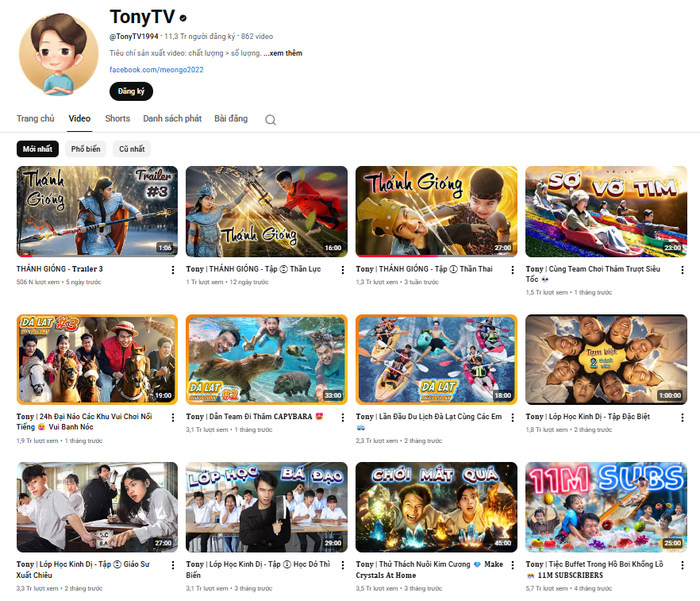This screenshot has height=601, width=700.
Task: Play the ĐÀ LẠT #2 capybara thumbnail
Action: click(x=267, y=359)
